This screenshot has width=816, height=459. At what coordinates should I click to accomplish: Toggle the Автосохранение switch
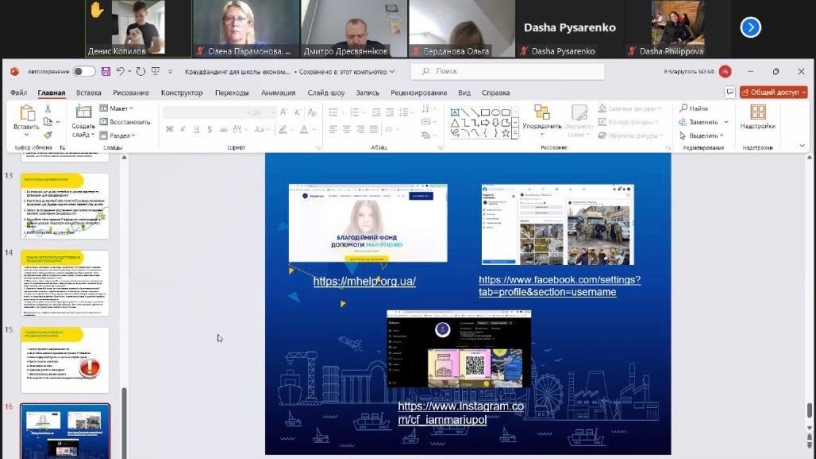click(84, 71)
